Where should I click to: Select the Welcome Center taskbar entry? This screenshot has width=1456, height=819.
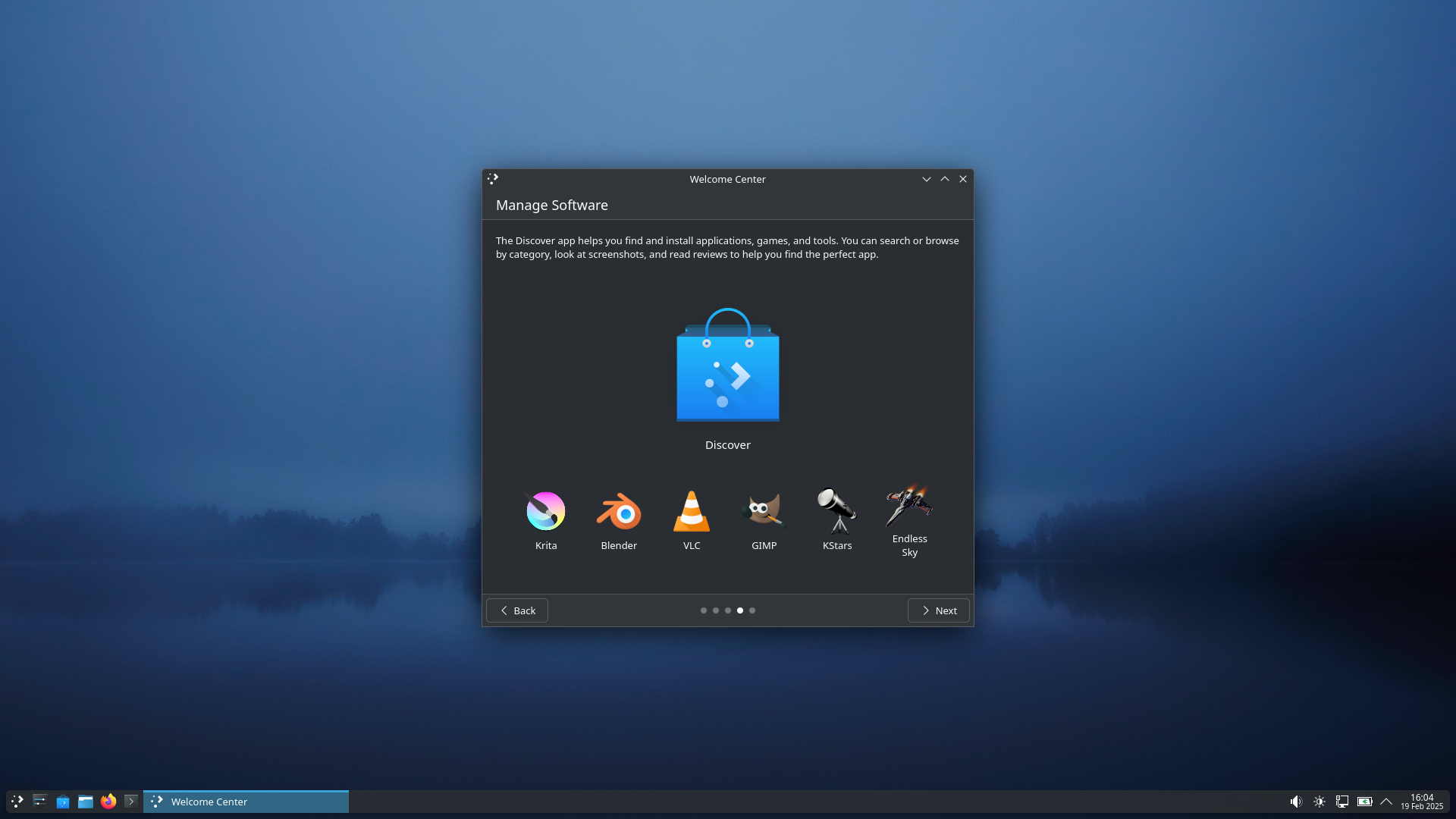(246, 802)
